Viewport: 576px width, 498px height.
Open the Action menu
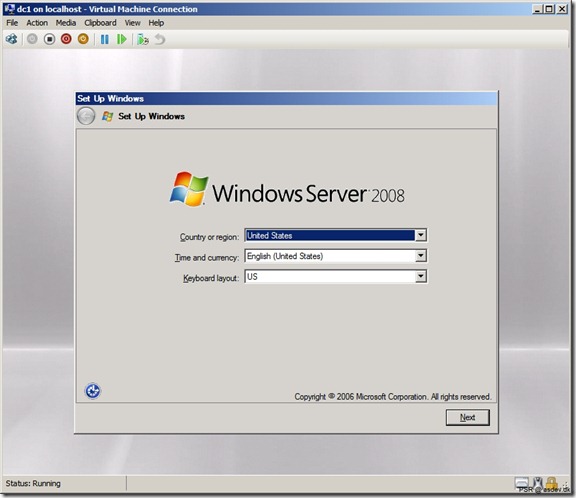(37, 23)
